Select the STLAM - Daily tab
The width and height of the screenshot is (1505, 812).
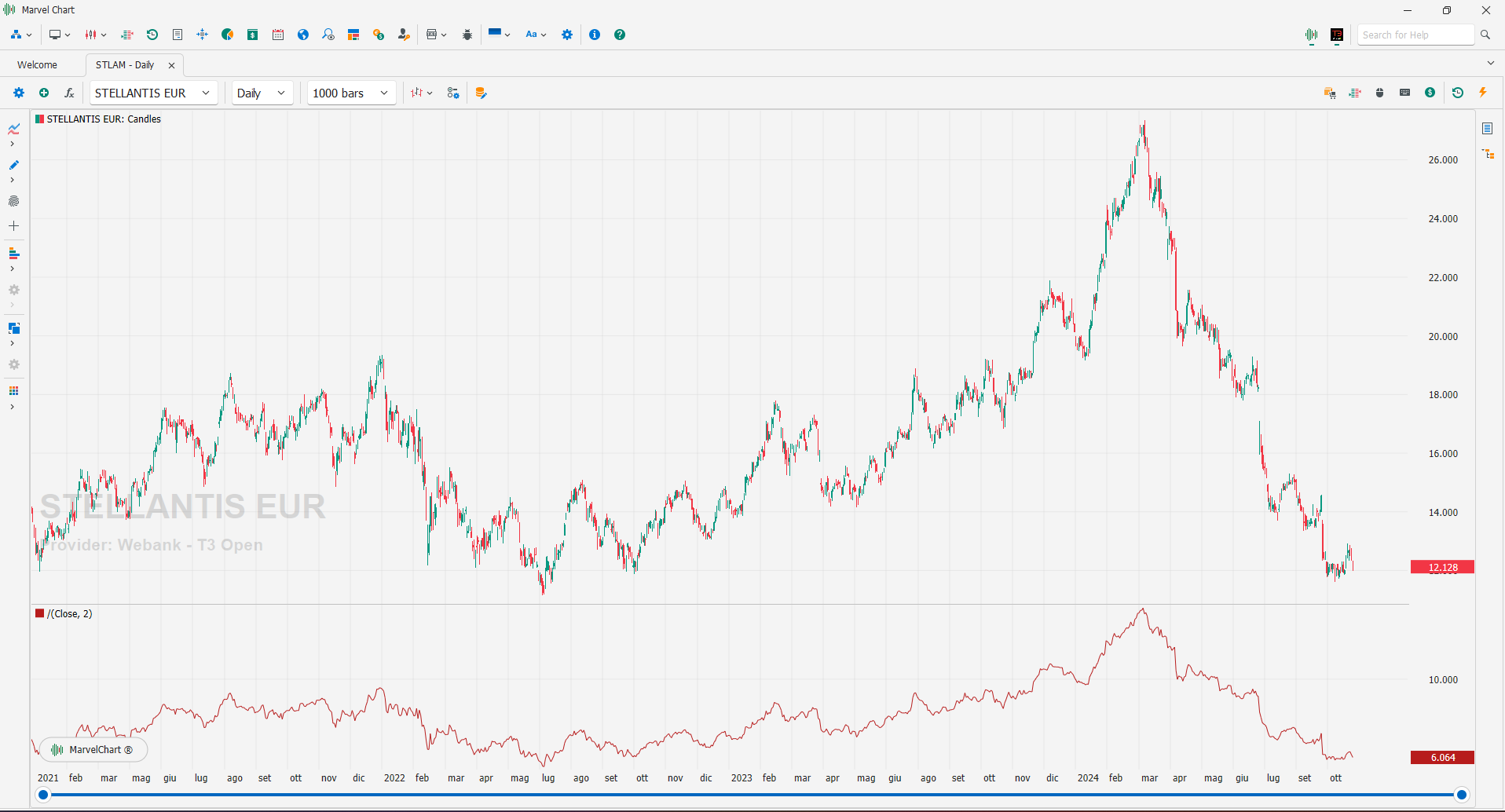125,65
